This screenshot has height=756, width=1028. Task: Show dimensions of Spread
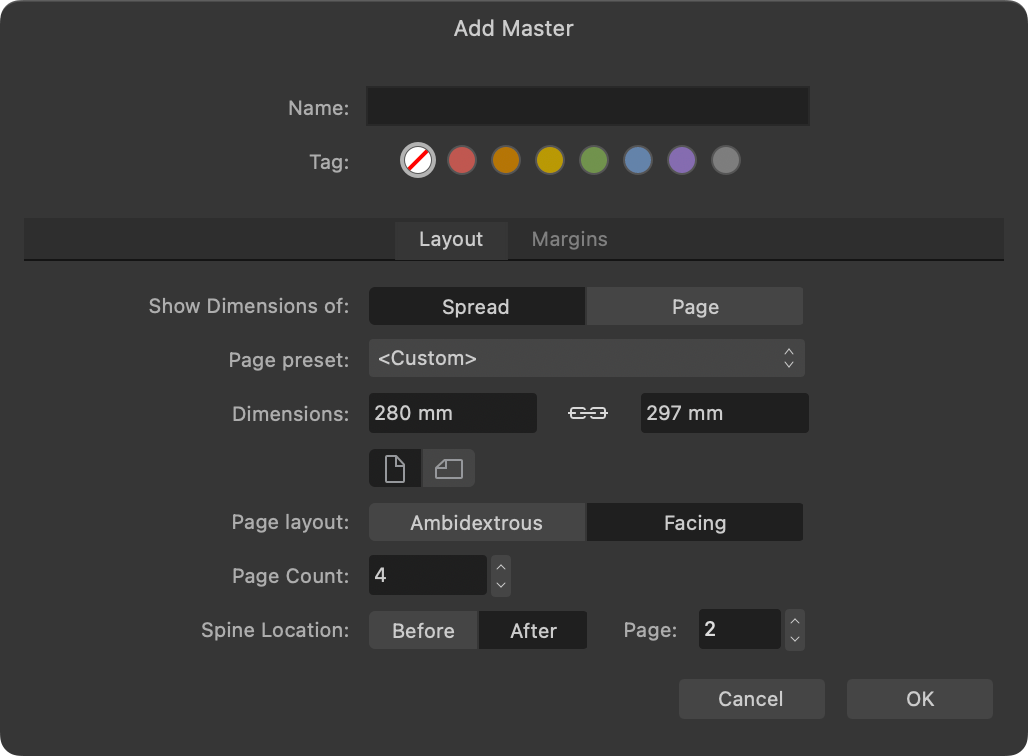pos(477,306)
